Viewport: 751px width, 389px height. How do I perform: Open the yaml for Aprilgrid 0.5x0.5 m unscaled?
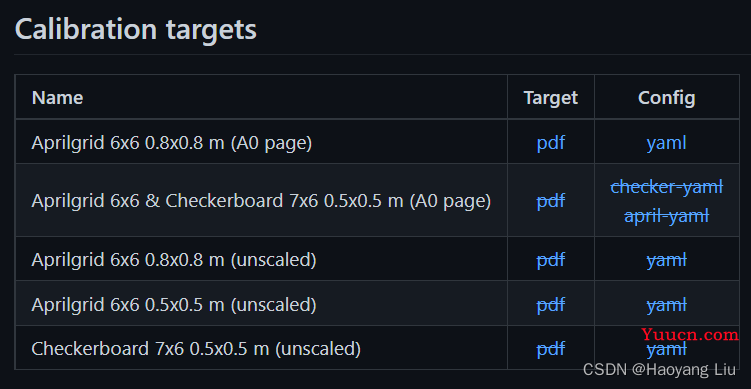[666, 304]
